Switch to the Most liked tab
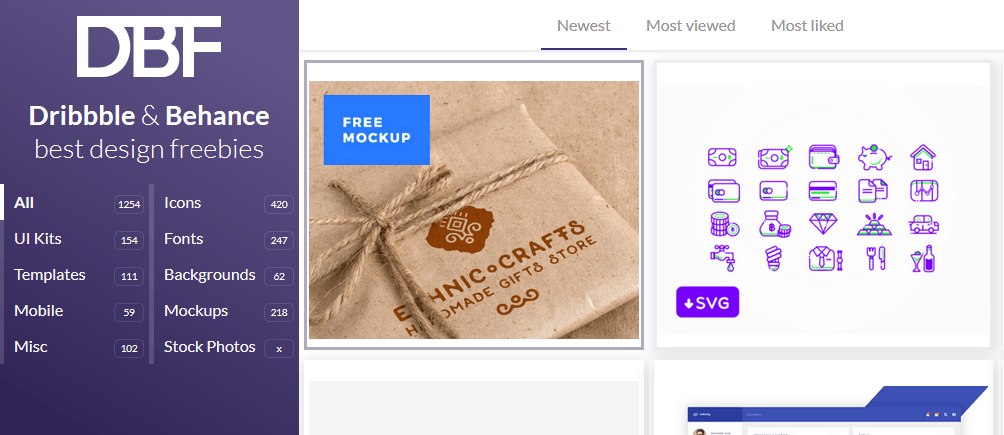The width and height of the screenshot is (1004, 435). click(x=807, y=26)
